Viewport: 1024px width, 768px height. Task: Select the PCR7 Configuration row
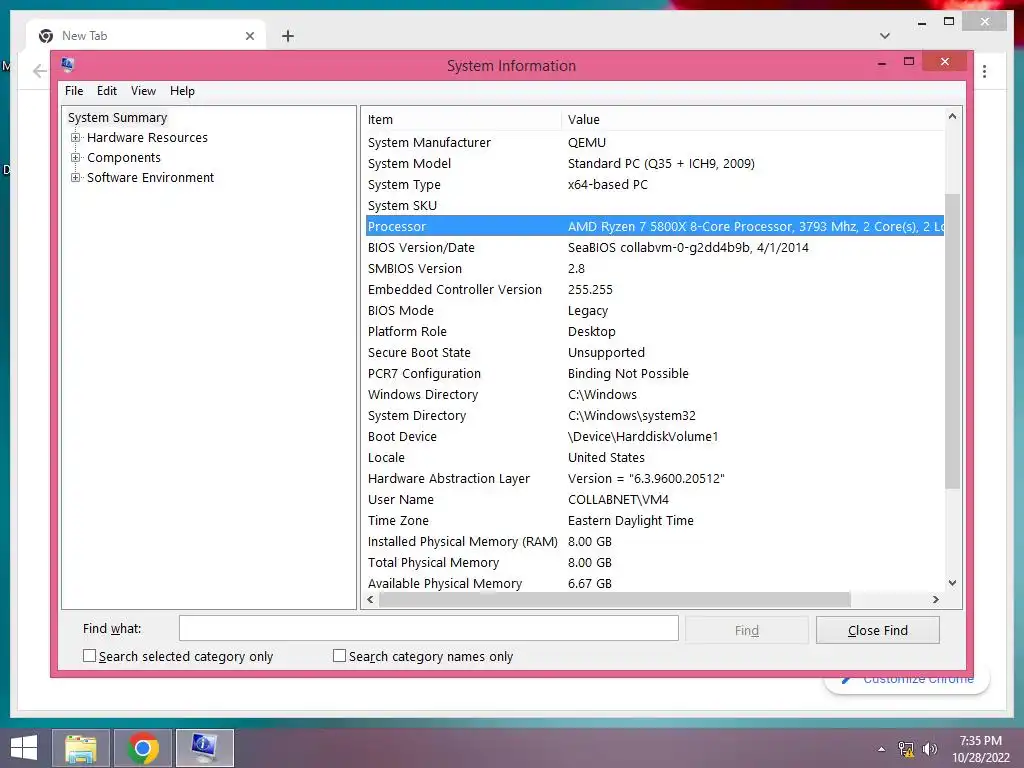[654, 374]
